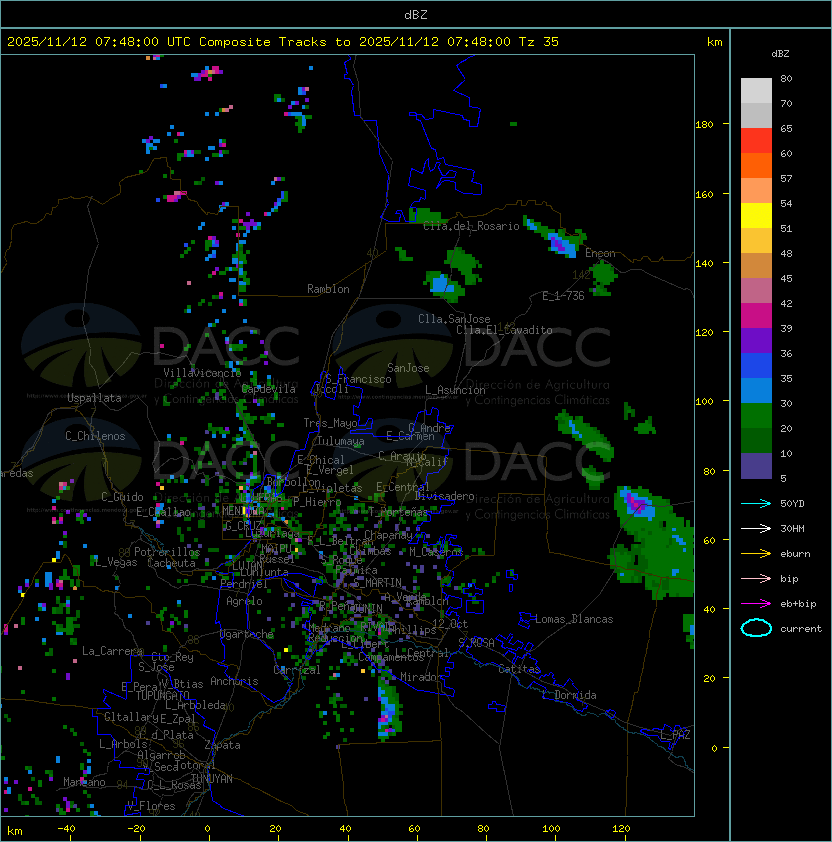Click the 'Cacheuta' map label
The width and height of the screenshot is (832, 842).
[171, 563]
